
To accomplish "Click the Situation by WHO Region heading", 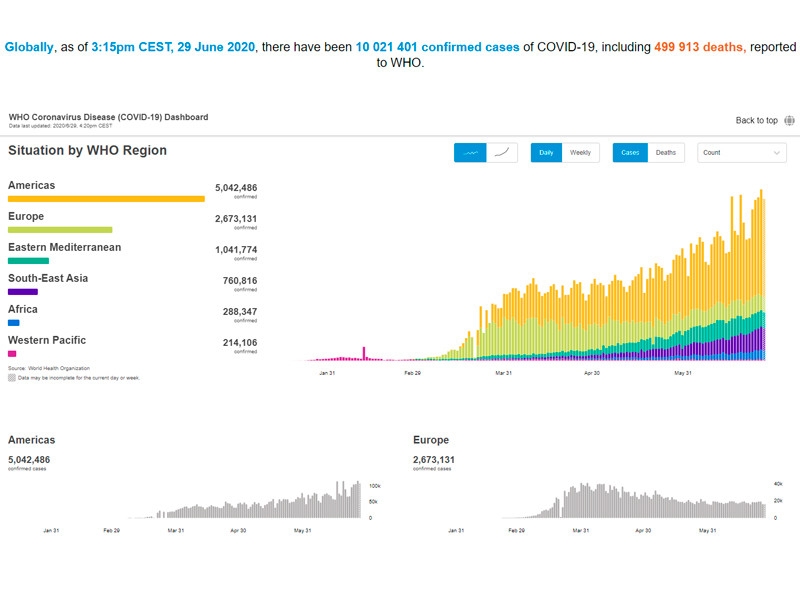I will click(x=88, y=150).
